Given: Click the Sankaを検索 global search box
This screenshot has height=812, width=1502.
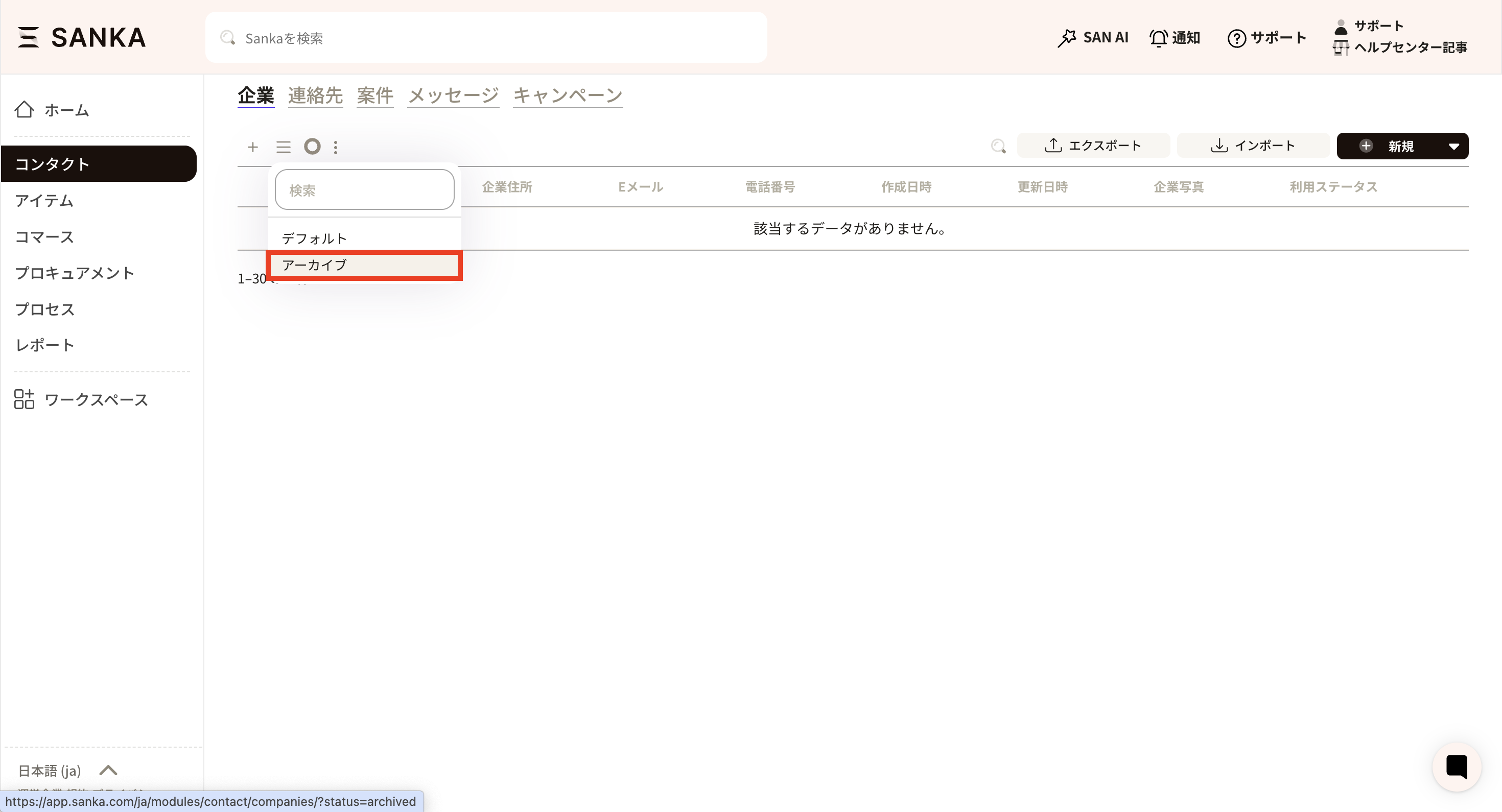Looking at the screenshot, I should [x=486, y=38].
